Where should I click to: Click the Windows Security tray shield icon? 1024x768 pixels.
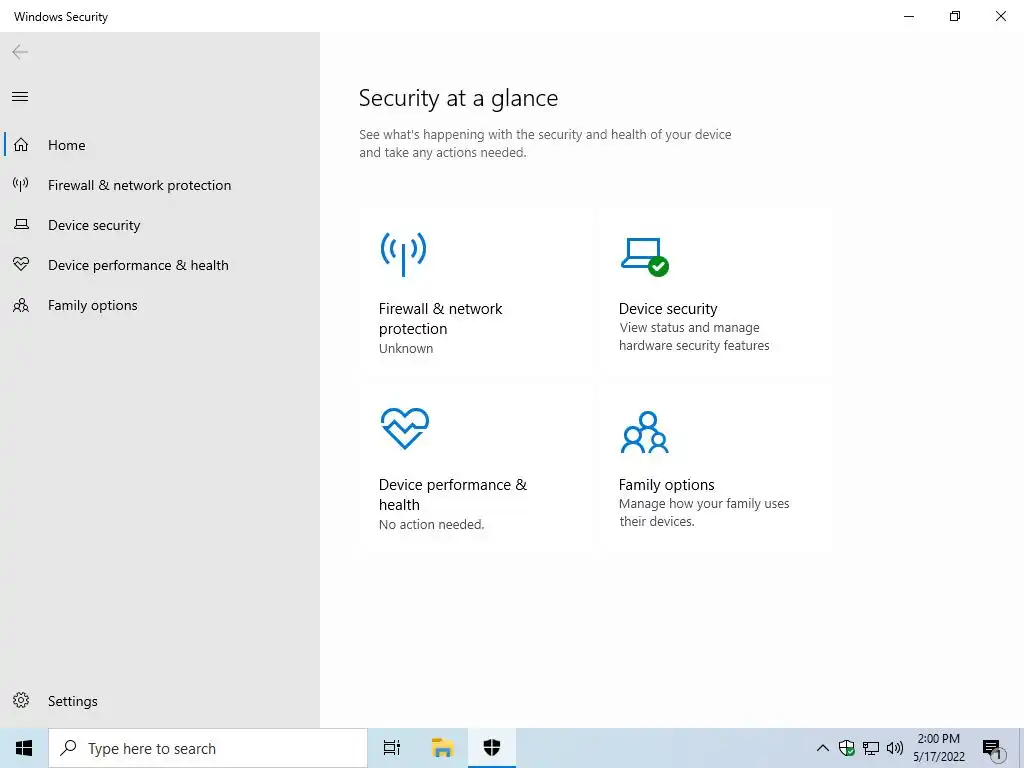click(x=846, y=748)
